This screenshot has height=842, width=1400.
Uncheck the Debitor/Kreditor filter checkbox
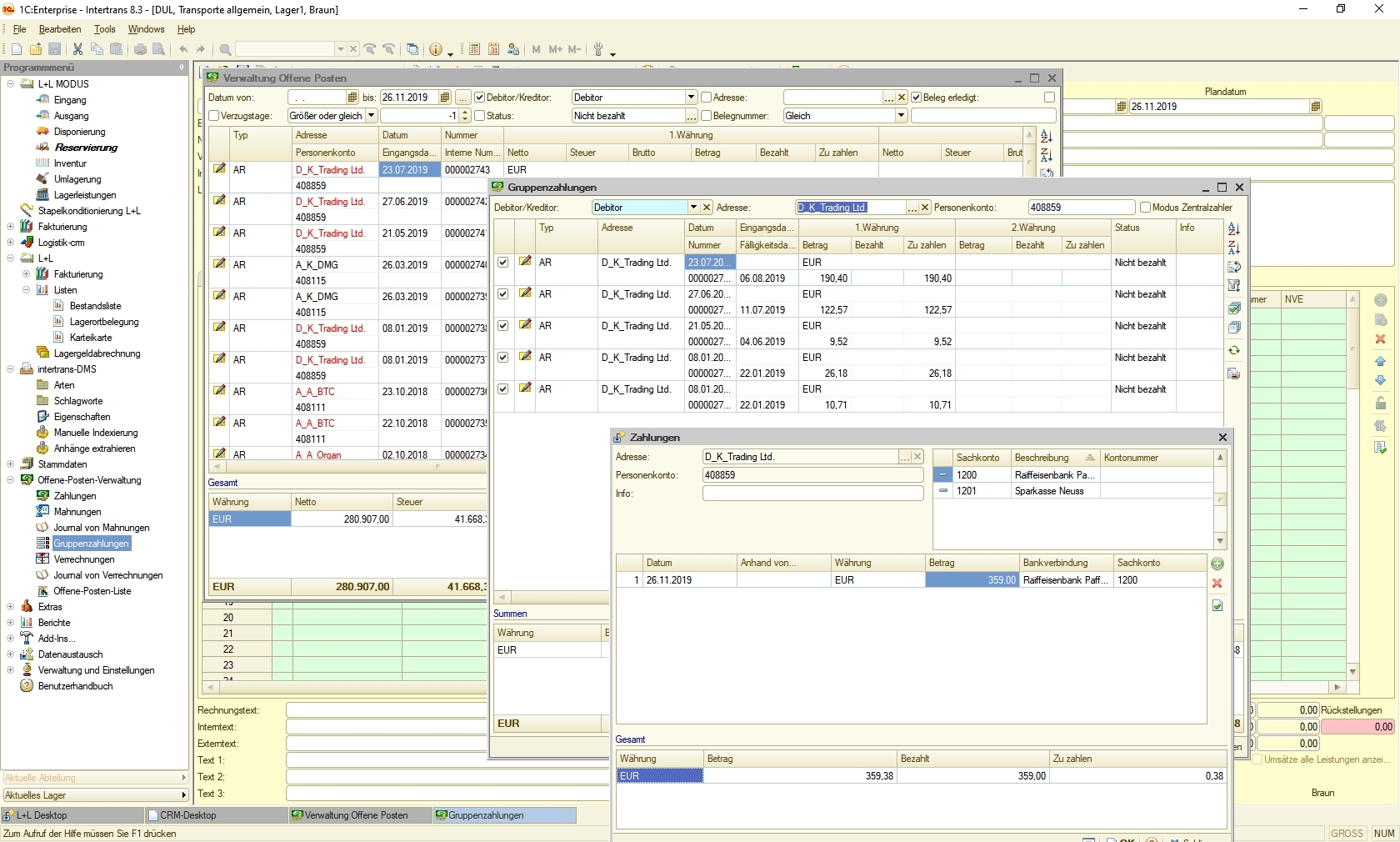tap(479, 98)
